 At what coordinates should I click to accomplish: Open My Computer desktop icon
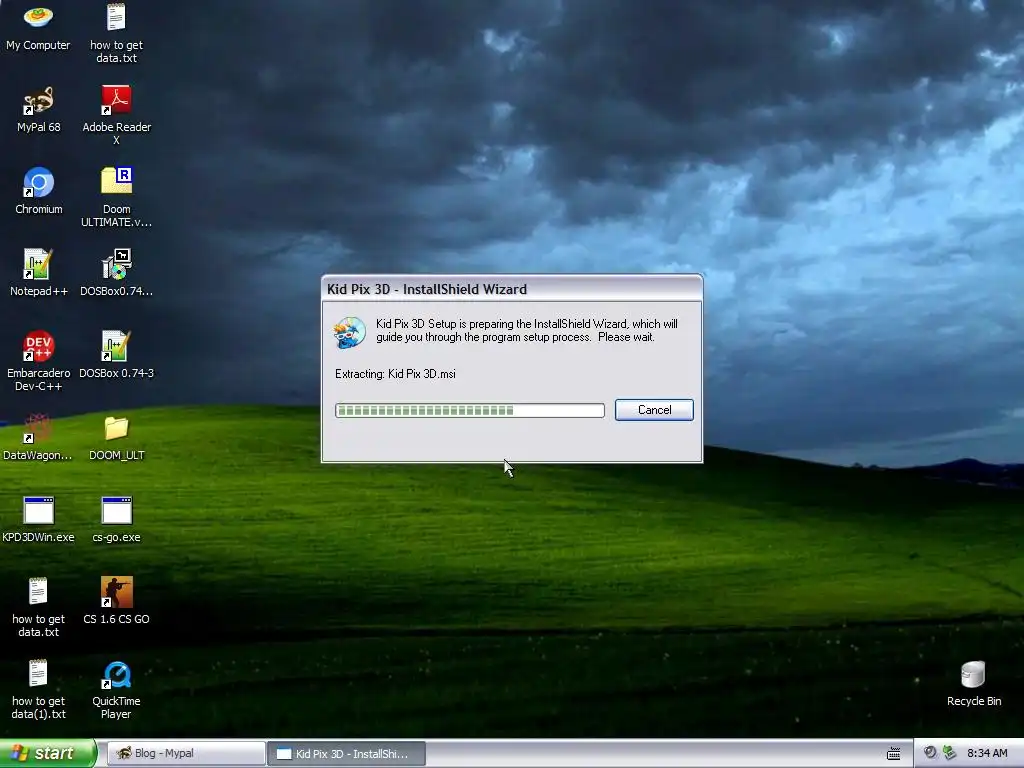click(38, 27)
